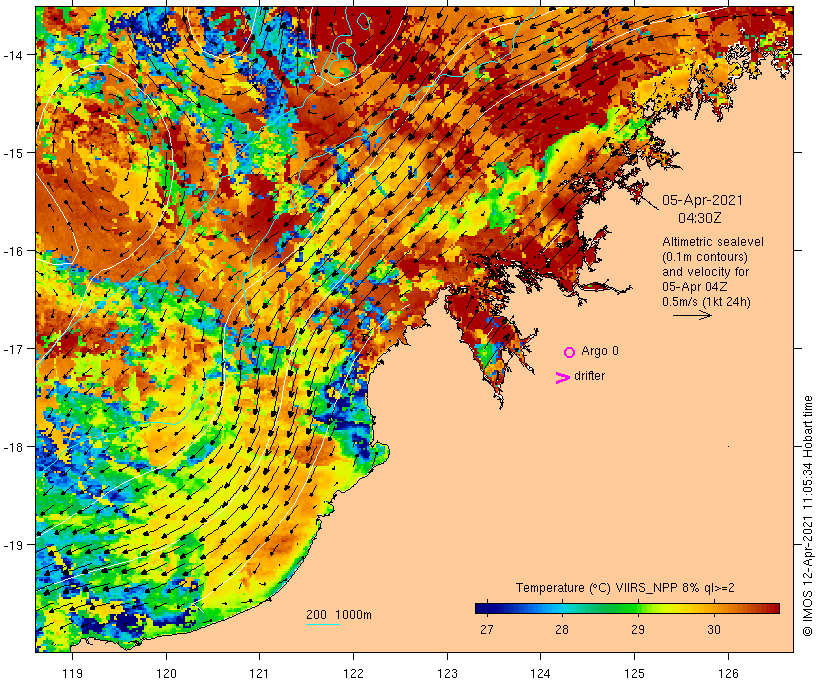The image size is (820, 680).
Task: Click the '05-Apr-2021' date label
Action: tap(702, 200)
